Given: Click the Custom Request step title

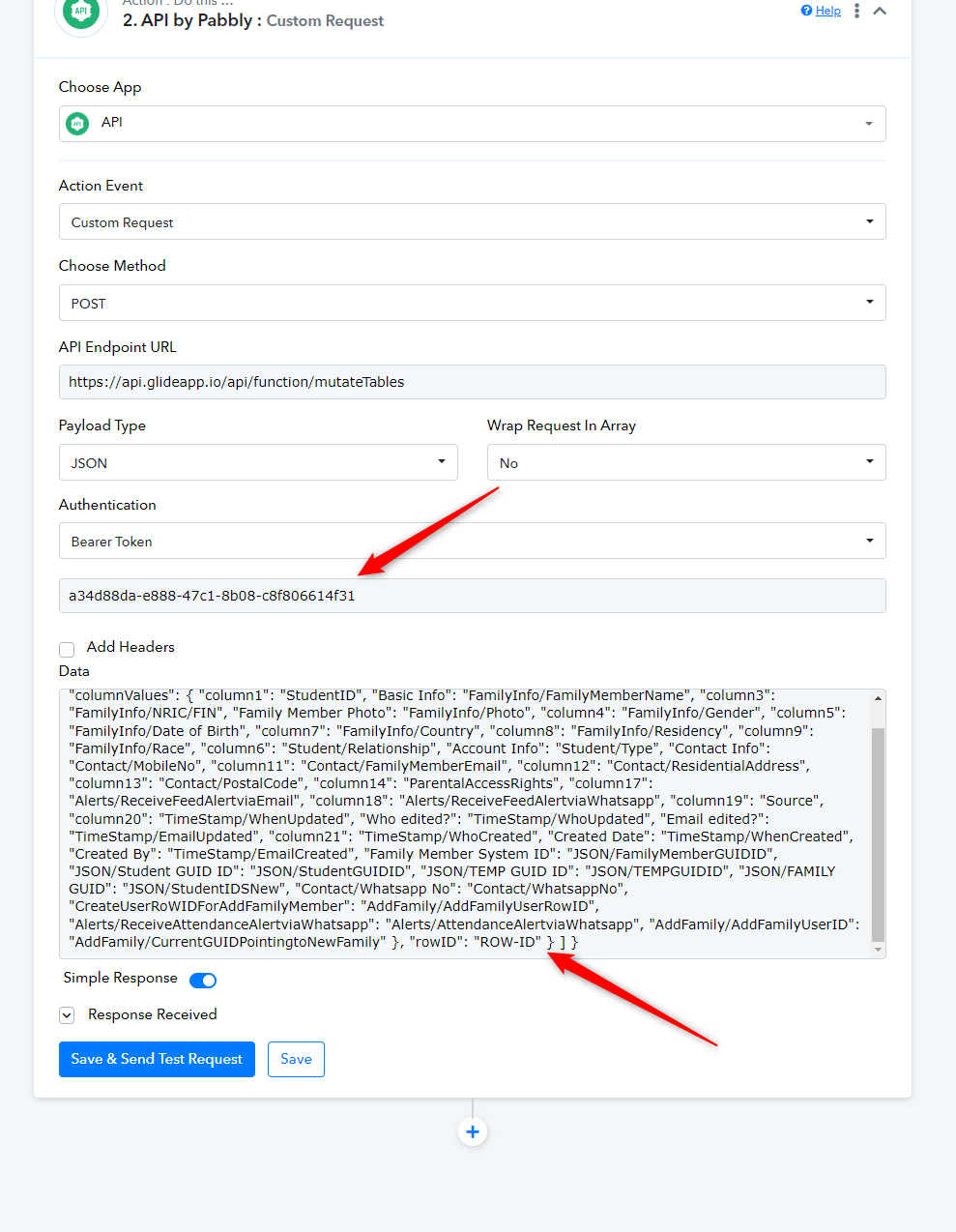Looking at the screenshot, I should [x=325, y=21].
